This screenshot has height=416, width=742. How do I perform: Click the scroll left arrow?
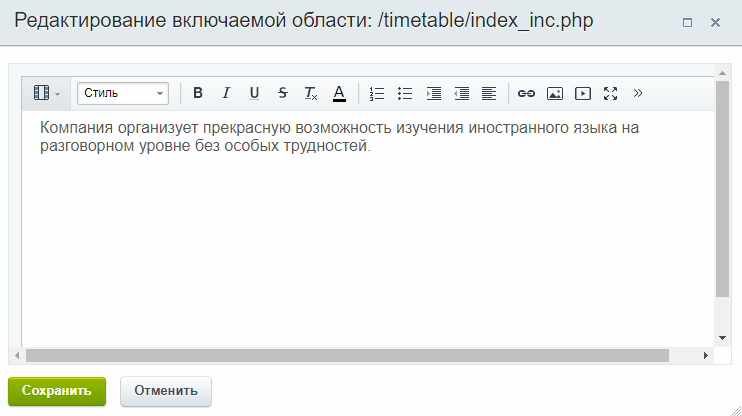point(17,355)
